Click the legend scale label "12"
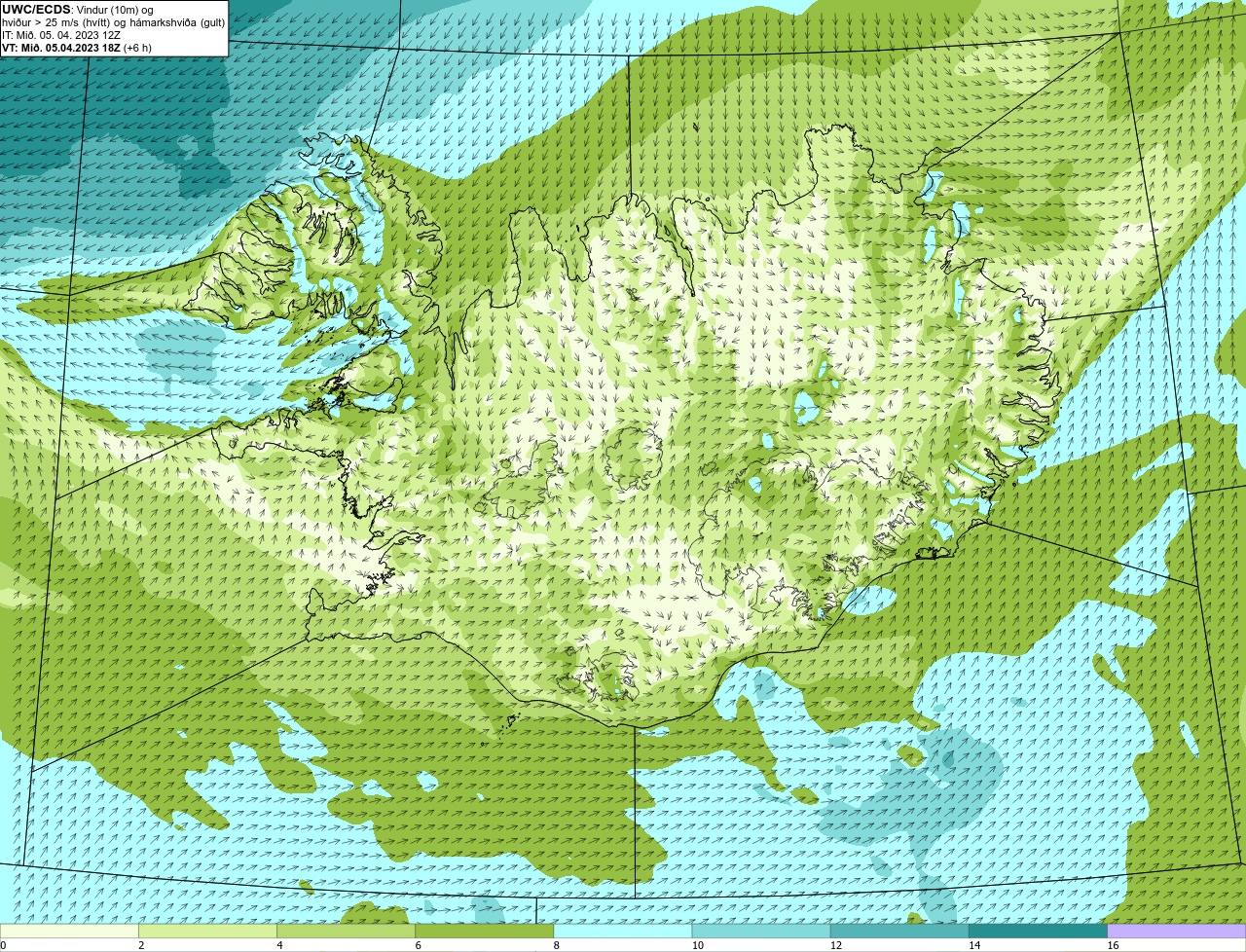Image resolution: width=1246 pixels, height=952 pixels. click(836, 945)
